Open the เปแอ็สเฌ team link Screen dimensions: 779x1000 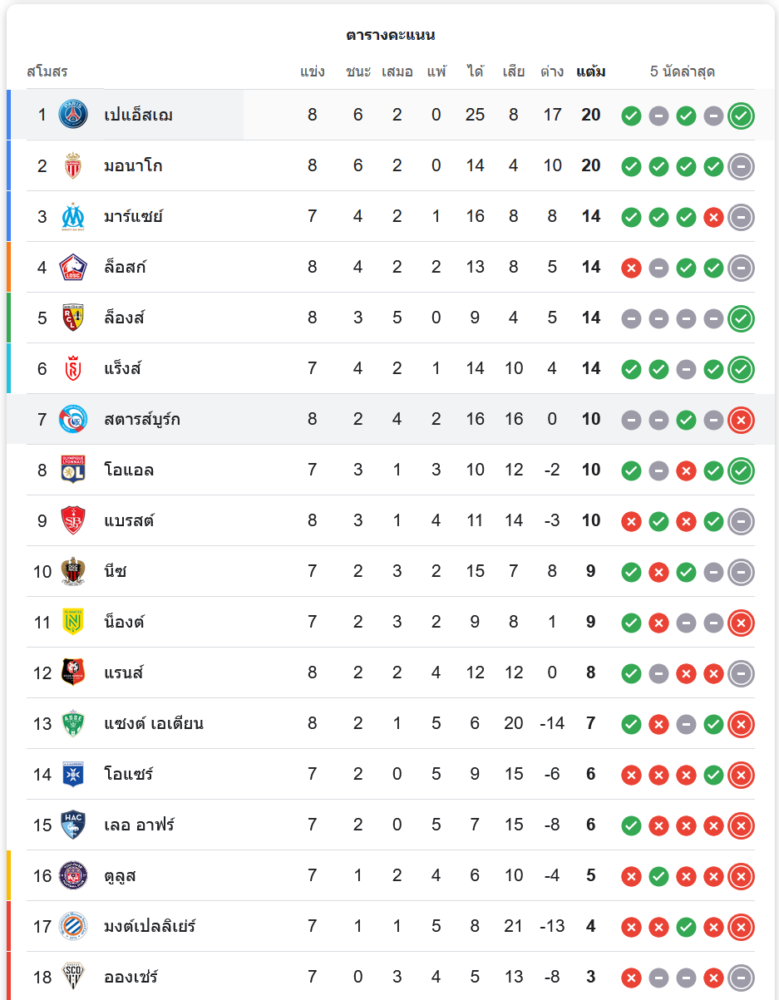pyautogui.click(x=138, y=115)
